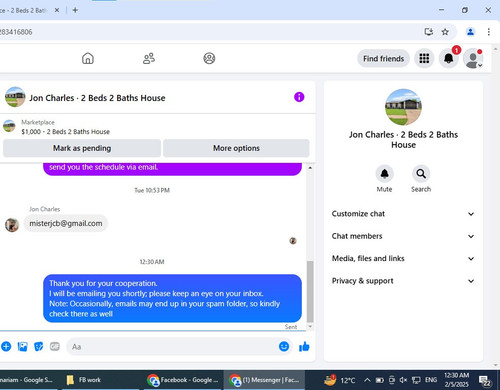Expand Privacy & support section

403,281
